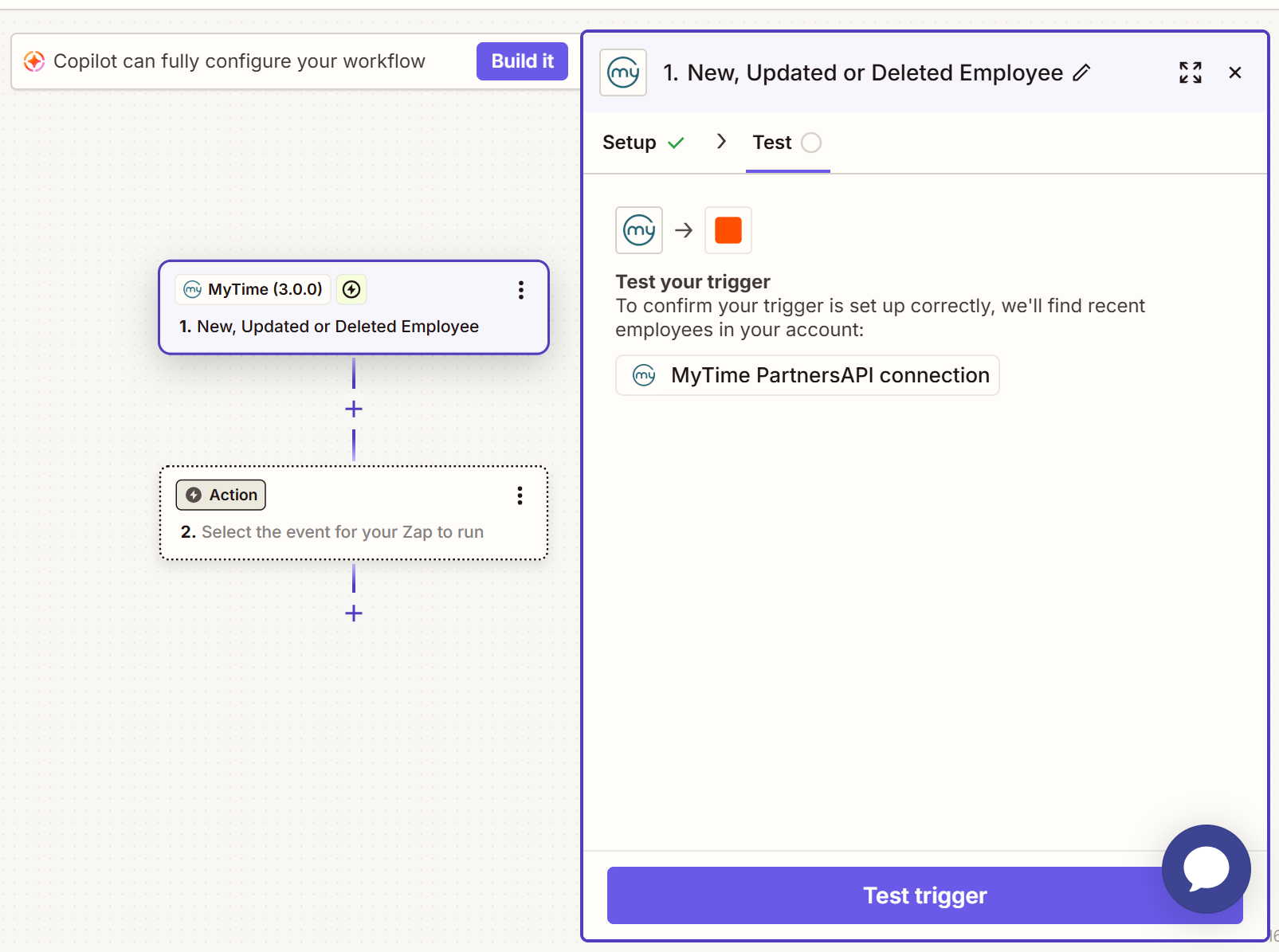
Task: Expand the panel with the fullscreen icon
Action: pyautogui.click(x=1191, y=72)
